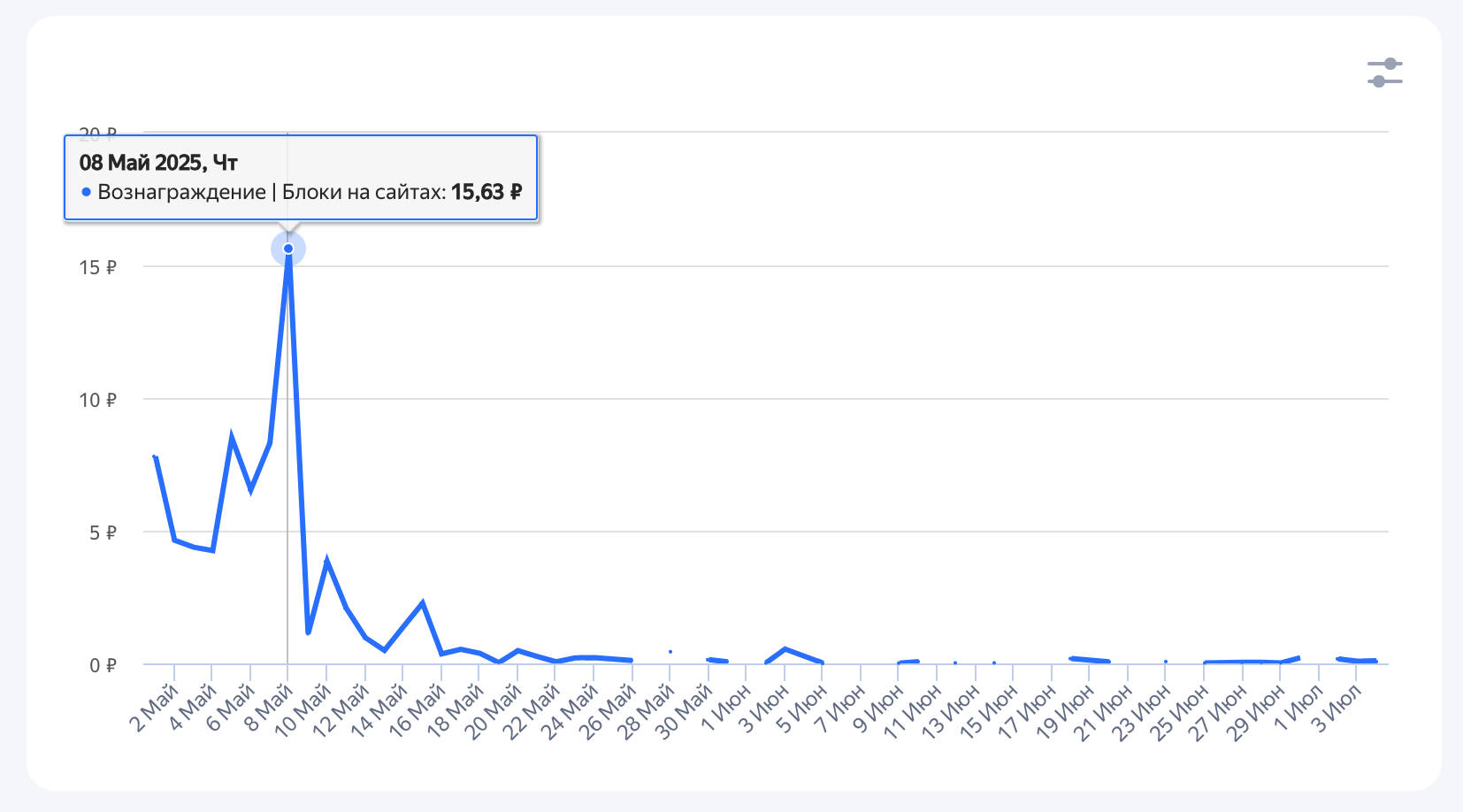Click the '16 Май' x-axis label
This screenshot has width=1463, height=812.
click(417, 712)
